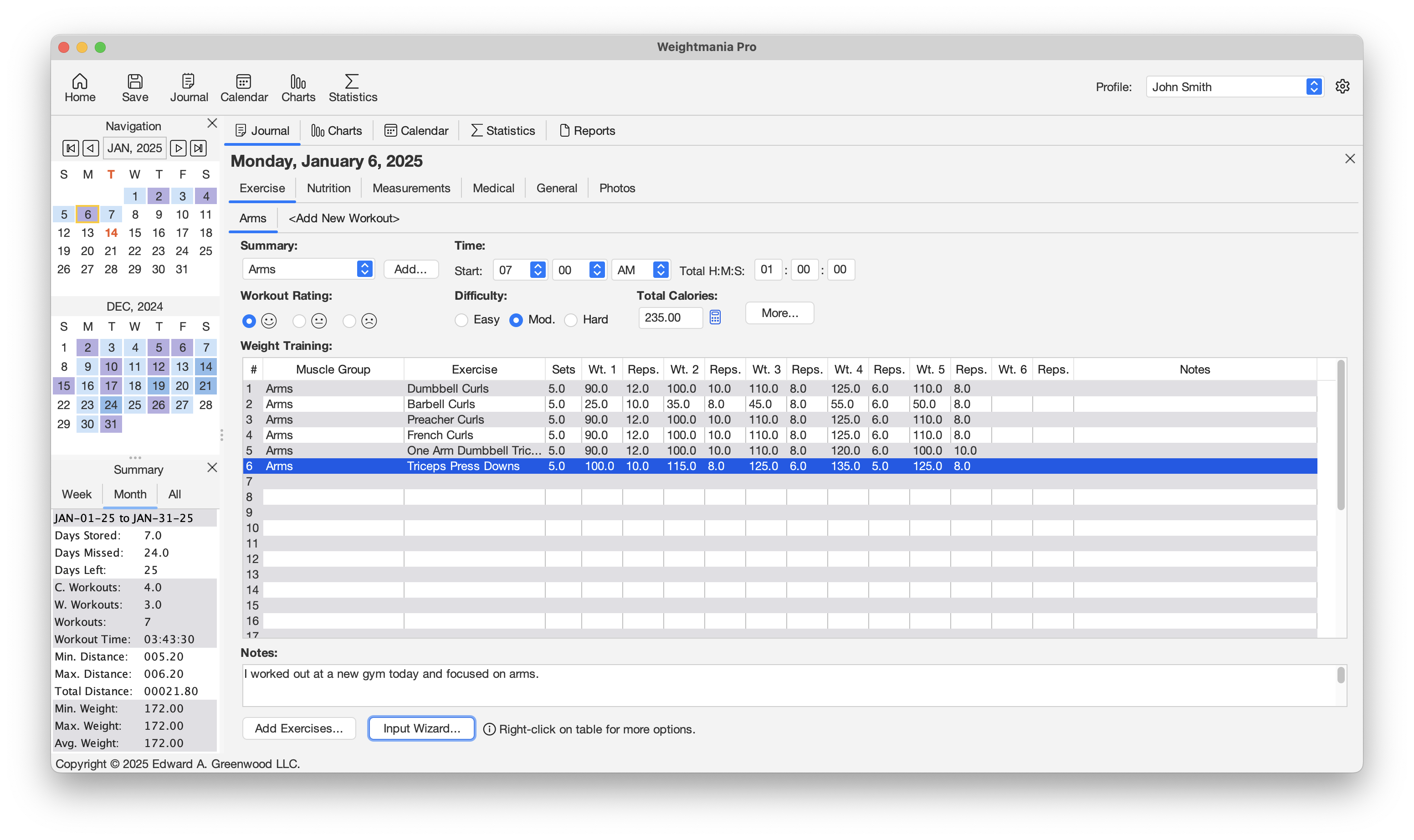Click the Add New Workout tab
The height and width of the screenshot is (840, 1414).
343,219
